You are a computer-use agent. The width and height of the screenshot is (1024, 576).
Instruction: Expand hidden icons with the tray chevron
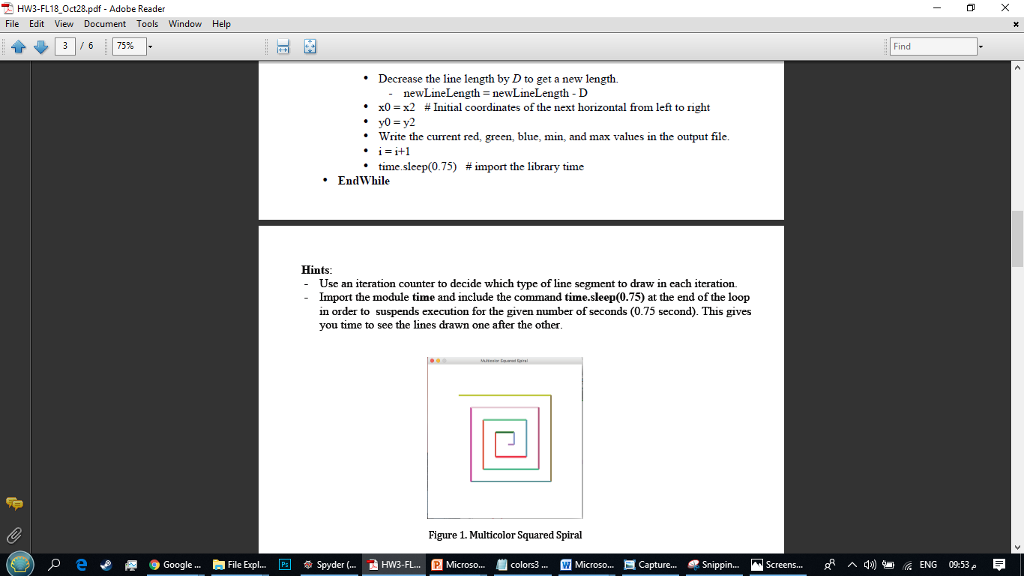pos(854,564)
